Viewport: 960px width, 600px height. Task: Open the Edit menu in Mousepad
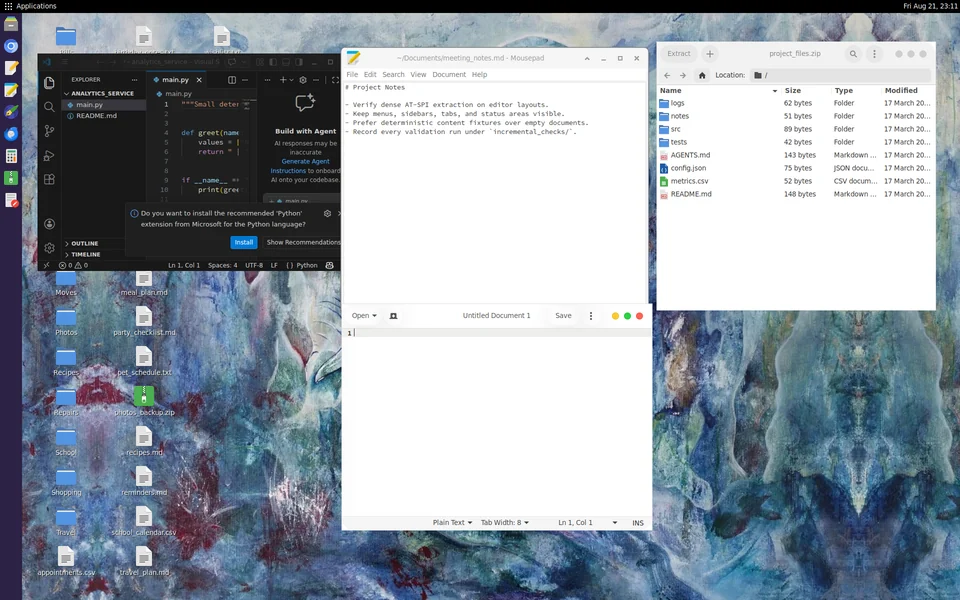[x=370, y=75]
